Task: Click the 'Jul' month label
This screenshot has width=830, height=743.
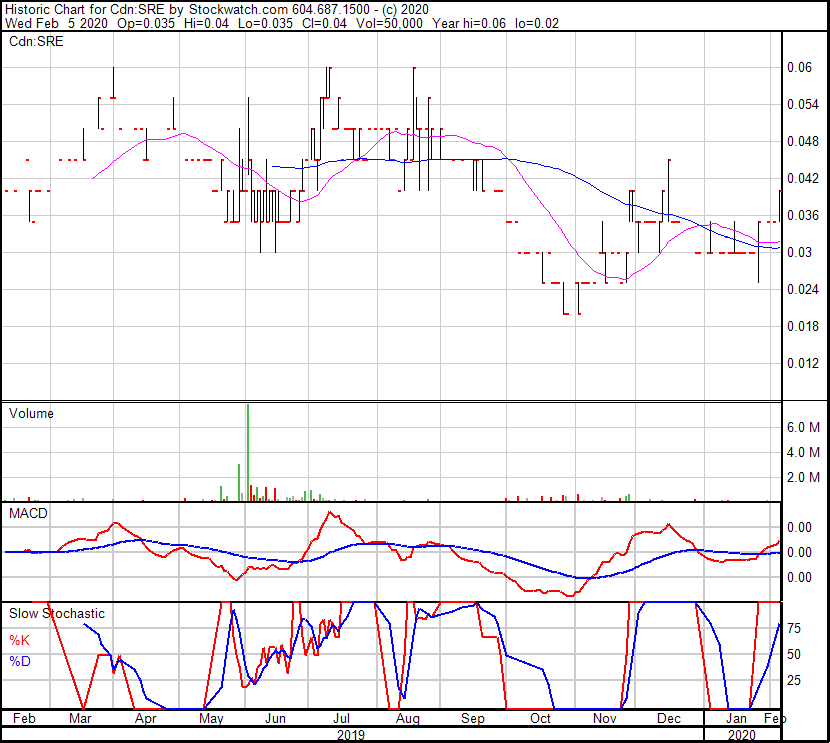Action: 341,719
